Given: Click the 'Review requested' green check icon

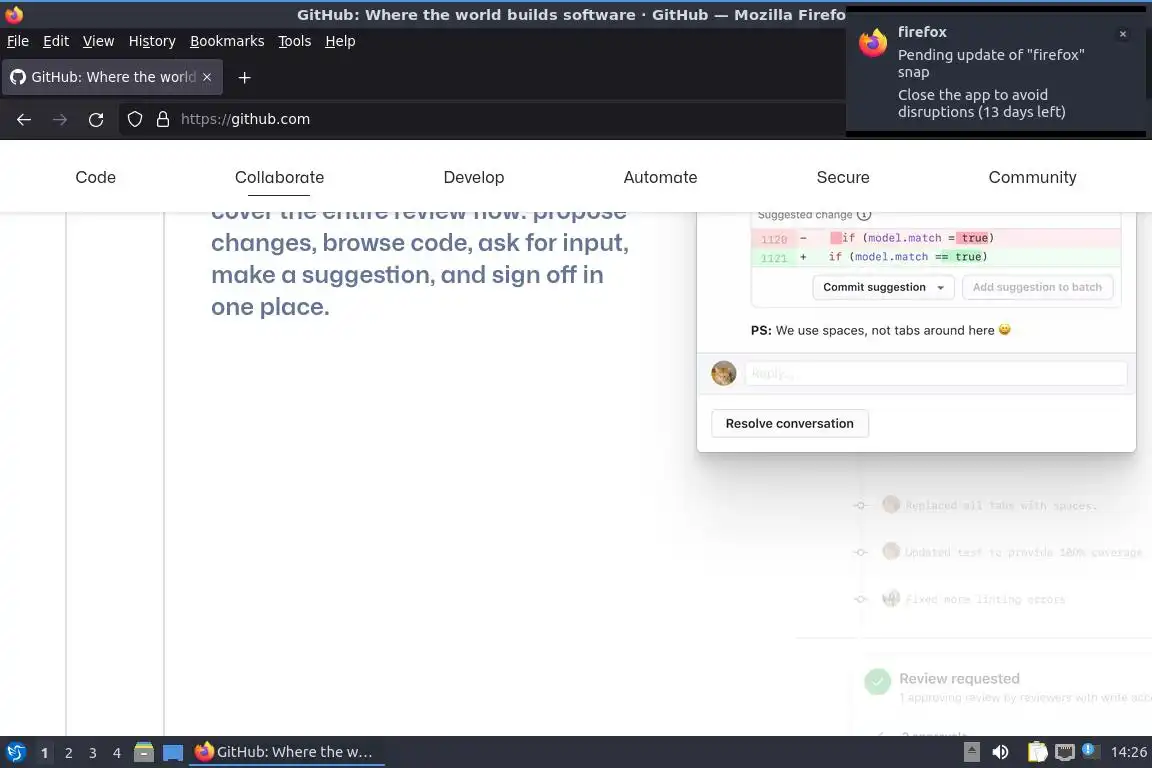Looking at the screenshot, I should [877, 681].
